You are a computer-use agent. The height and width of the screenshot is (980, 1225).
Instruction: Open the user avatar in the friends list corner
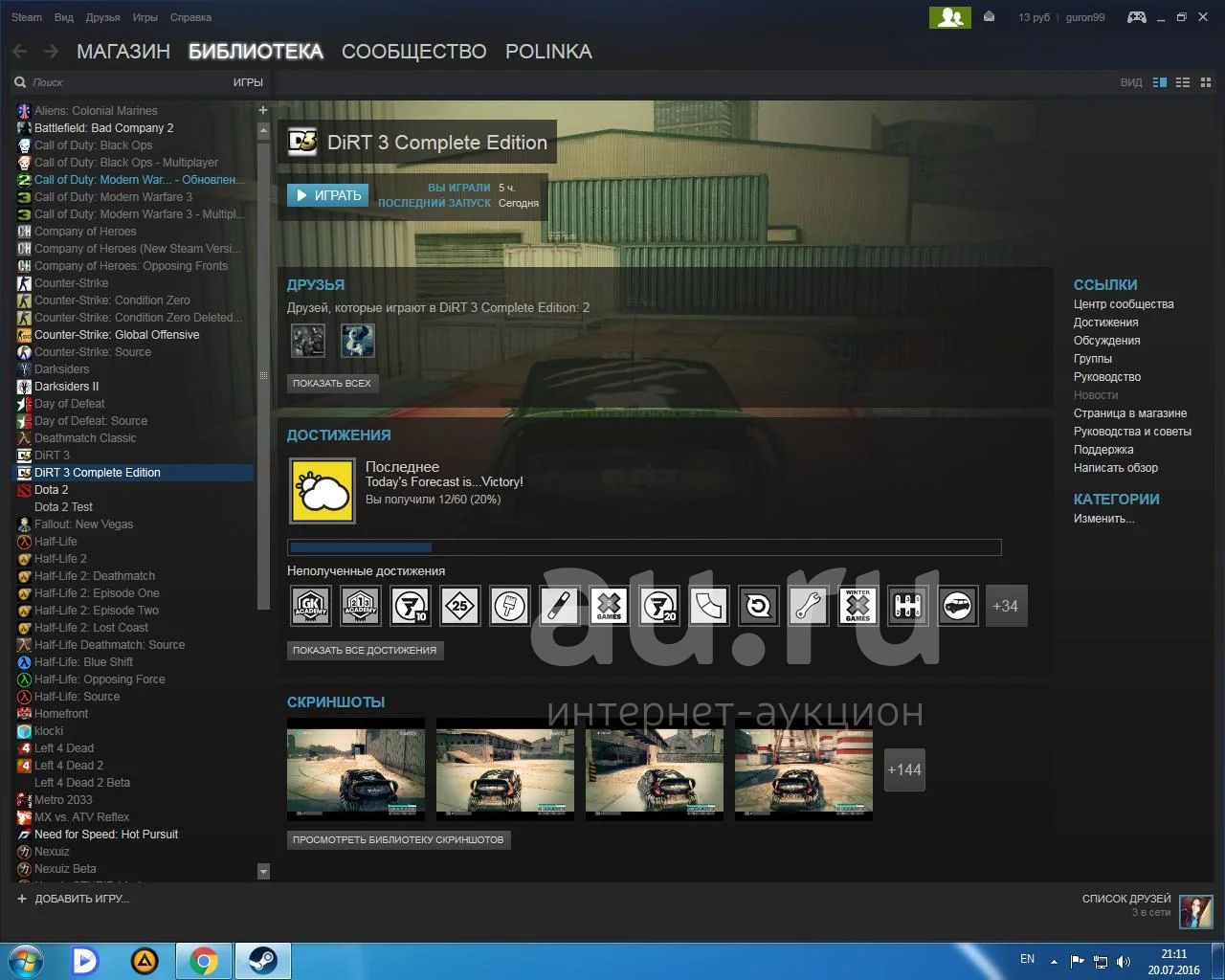tap(1196, 912)
